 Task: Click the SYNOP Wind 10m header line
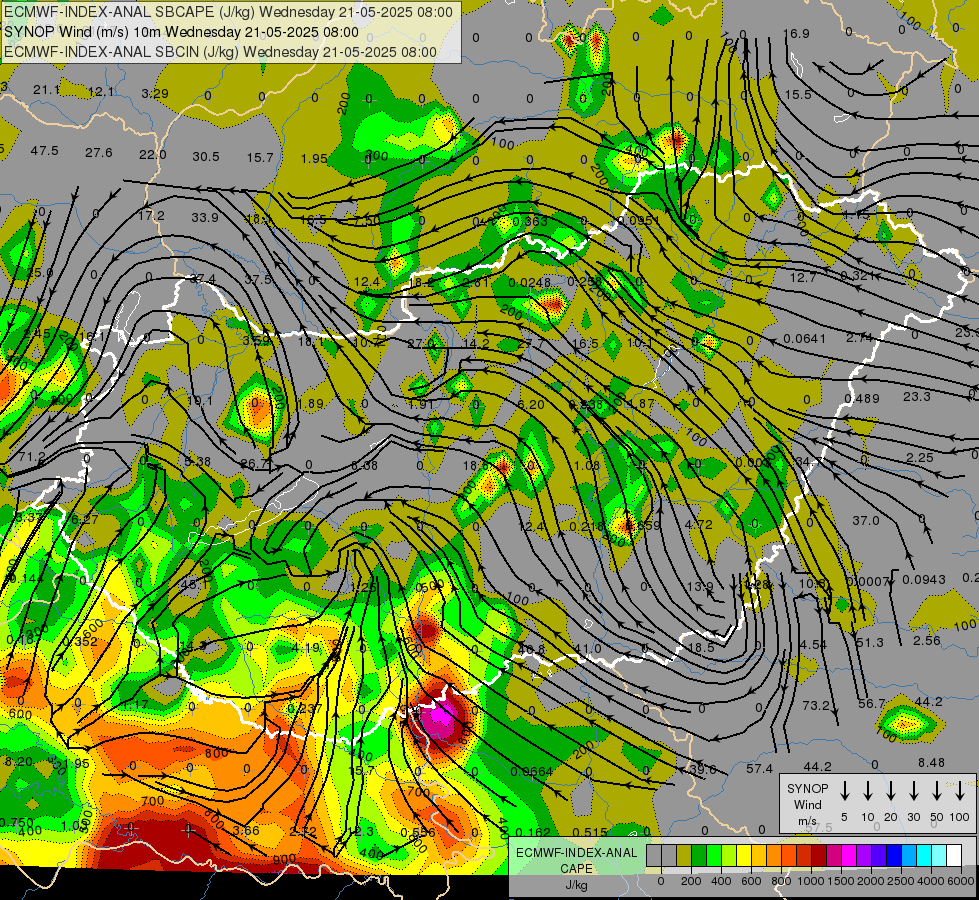(181, 32)
